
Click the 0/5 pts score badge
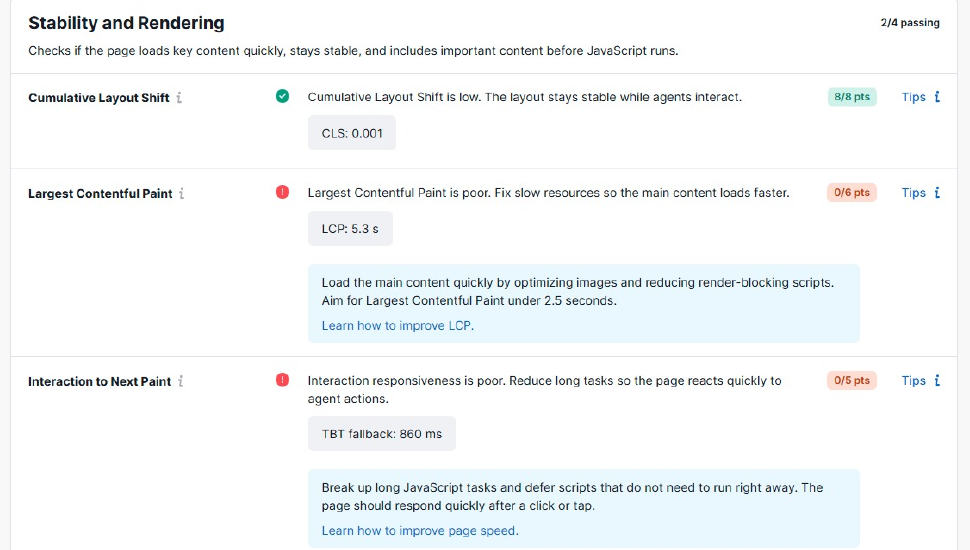[852, 380]
